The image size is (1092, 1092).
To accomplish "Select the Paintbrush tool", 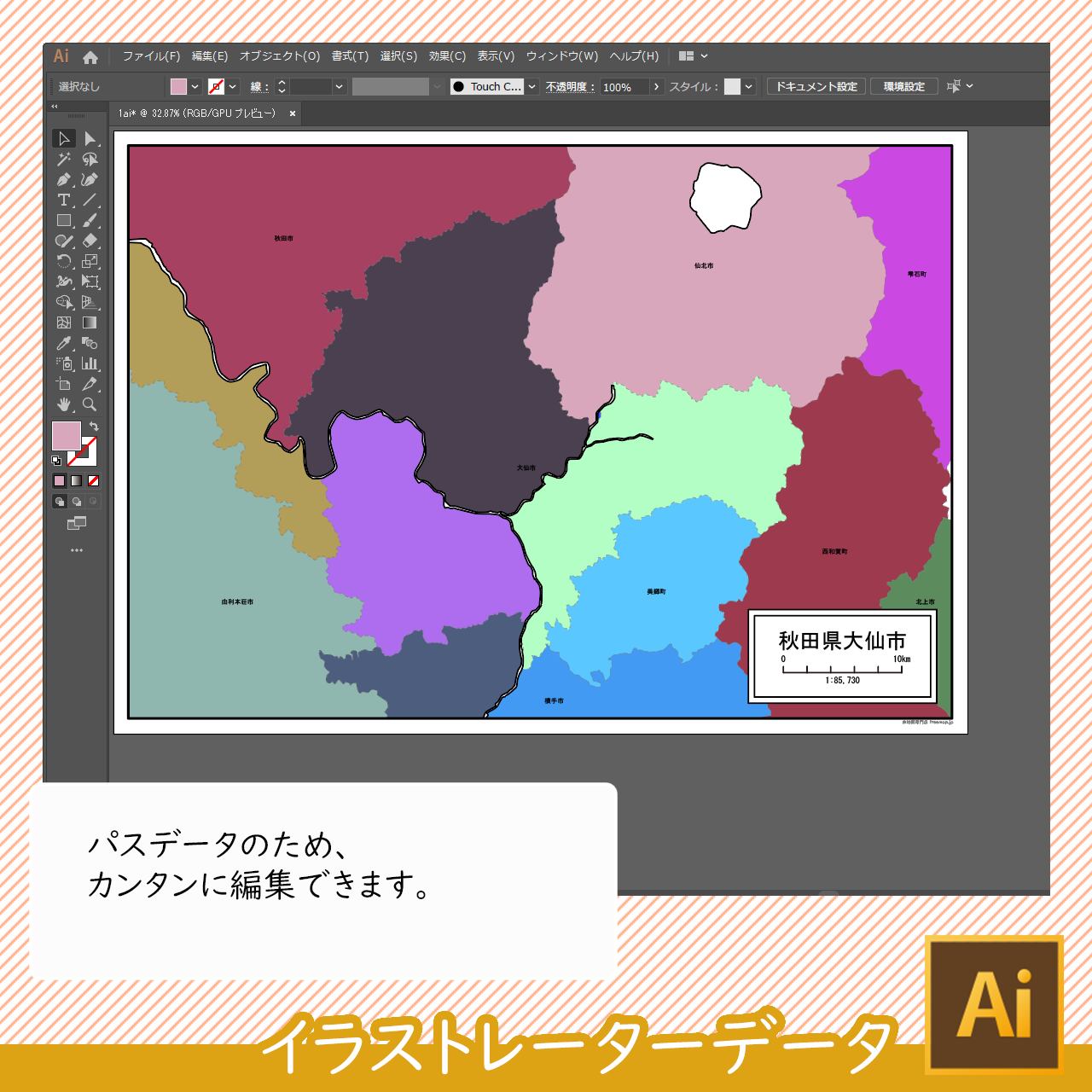I will [x=90, y=220].
